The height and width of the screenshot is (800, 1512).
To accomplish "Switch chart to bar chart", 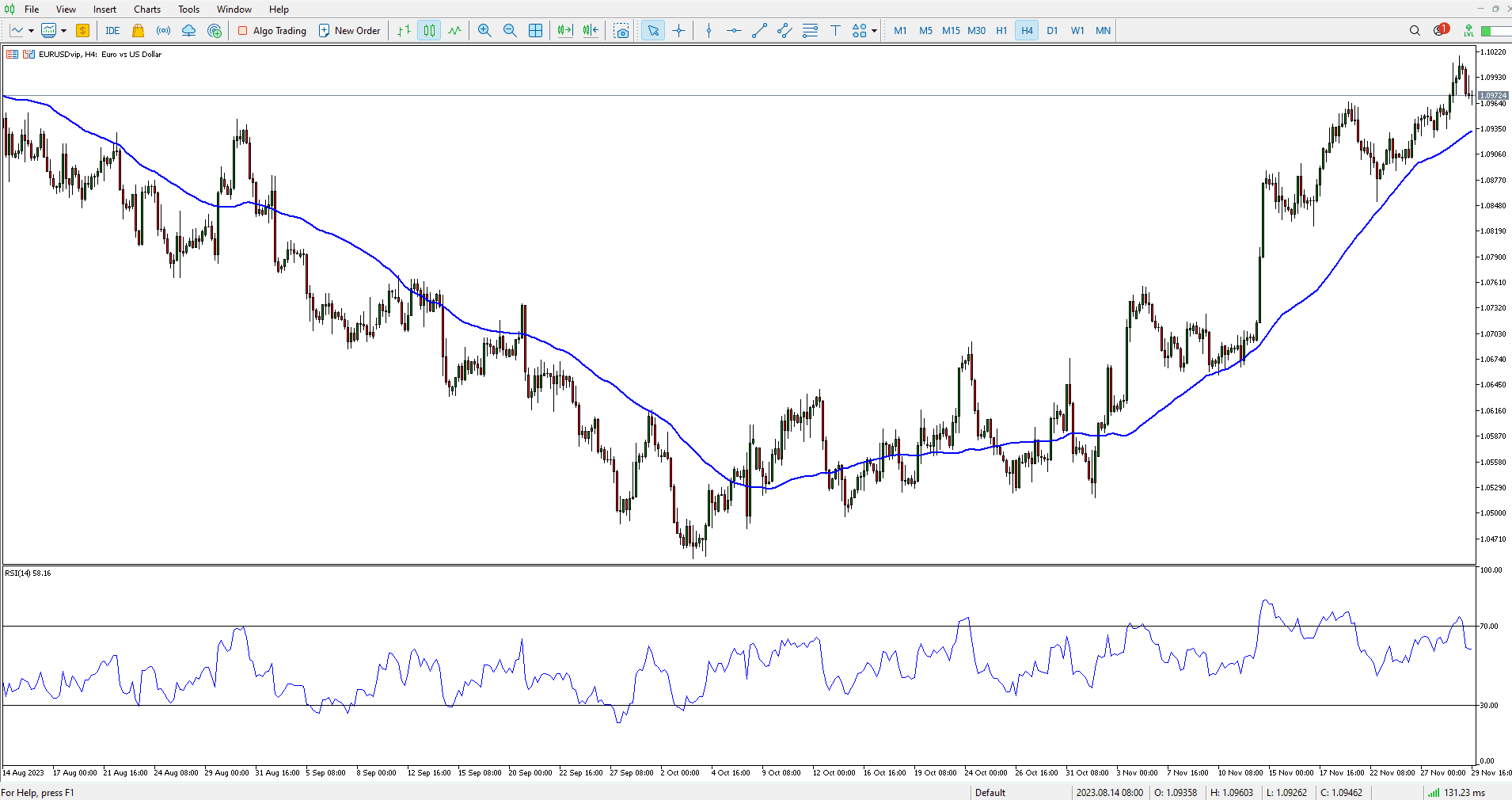I will [404, 31].
